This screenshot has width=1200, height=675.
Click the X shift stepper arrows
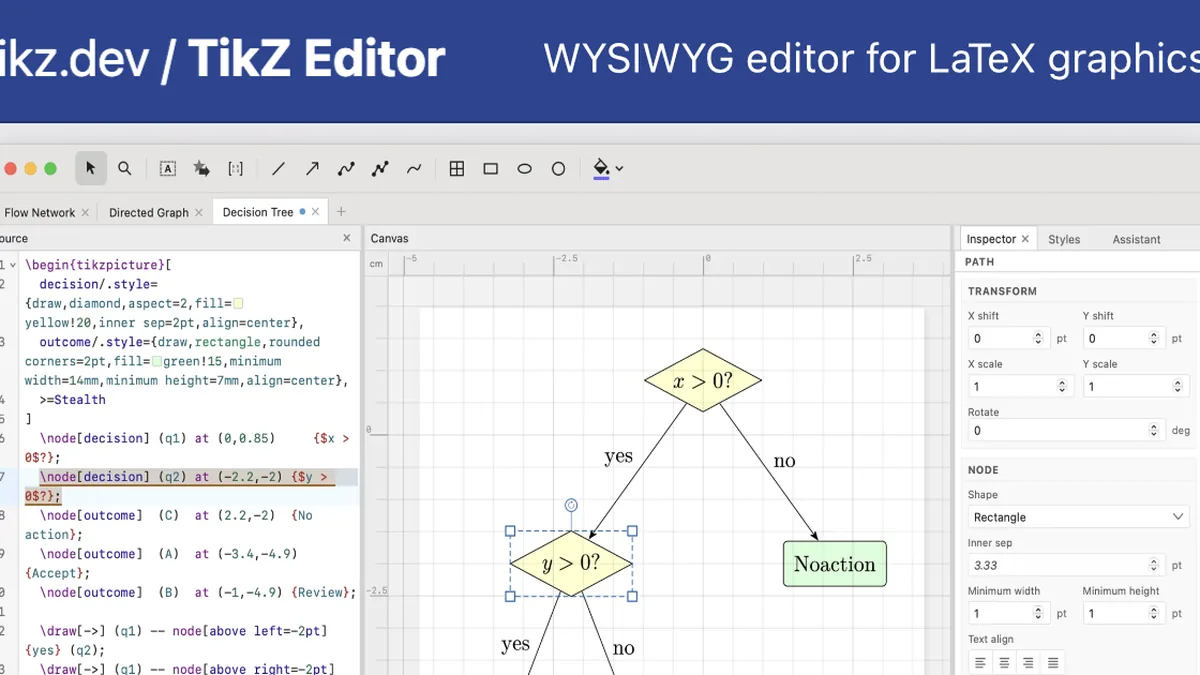point(1038,339)
